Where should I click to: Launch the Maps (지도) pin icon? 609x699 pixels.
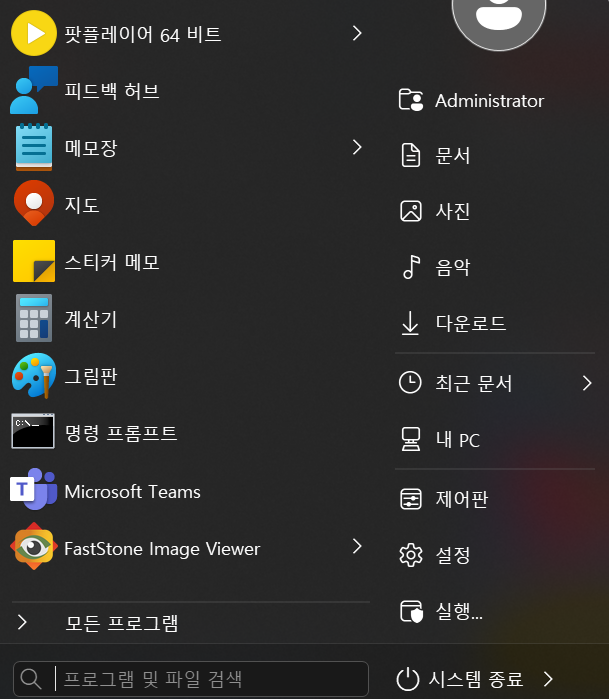34,204
